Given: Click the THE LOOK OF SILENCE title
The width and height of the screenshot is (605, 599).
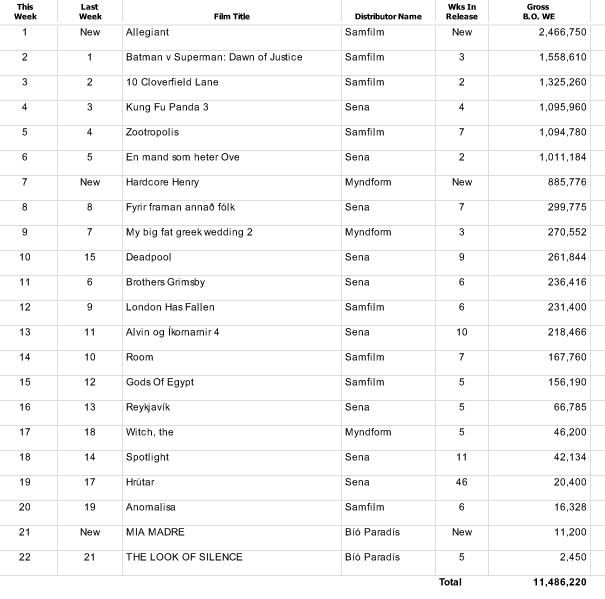Looking at the screenshot, I should tap(184, 557).
